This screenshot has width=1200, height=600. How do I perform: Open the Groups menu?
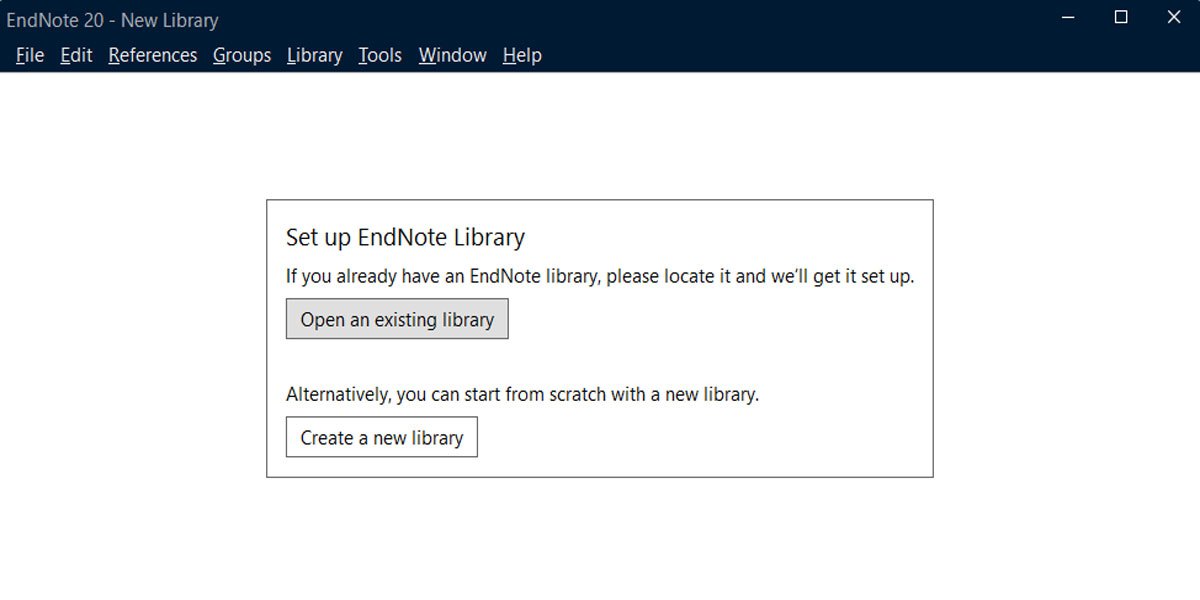(241, 55)
